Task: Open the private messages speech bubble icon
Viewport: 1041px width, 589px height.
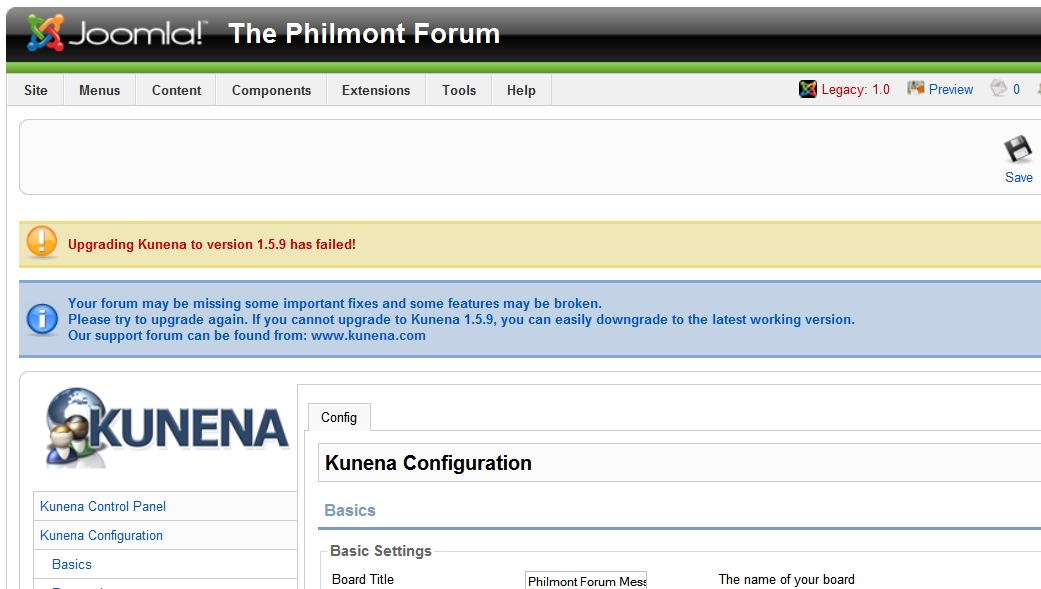Action: [998, 89]
